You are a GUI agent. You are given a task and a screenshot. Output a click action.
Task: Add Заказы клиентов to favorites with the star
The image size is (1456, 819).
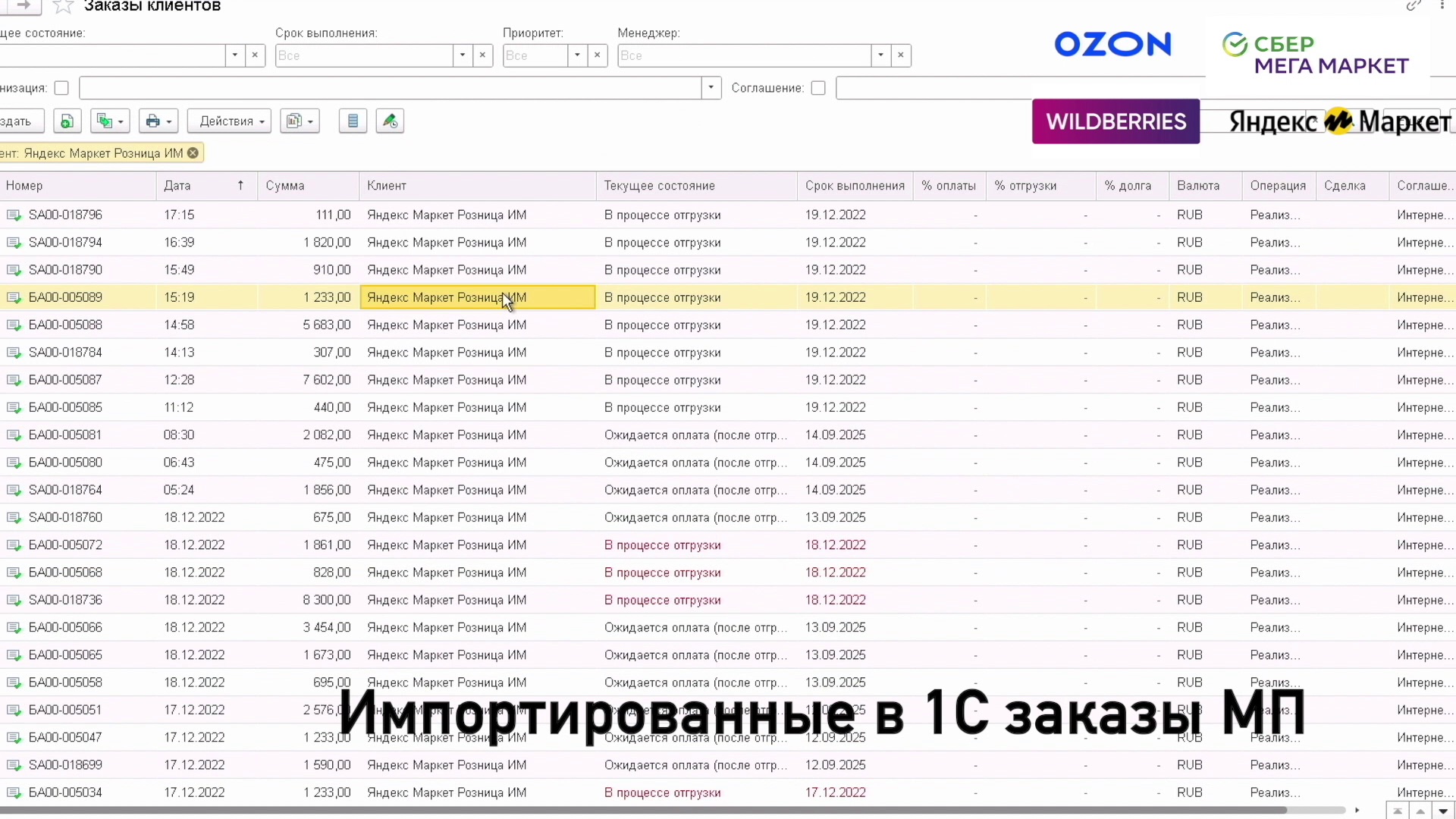click(63, 7)
